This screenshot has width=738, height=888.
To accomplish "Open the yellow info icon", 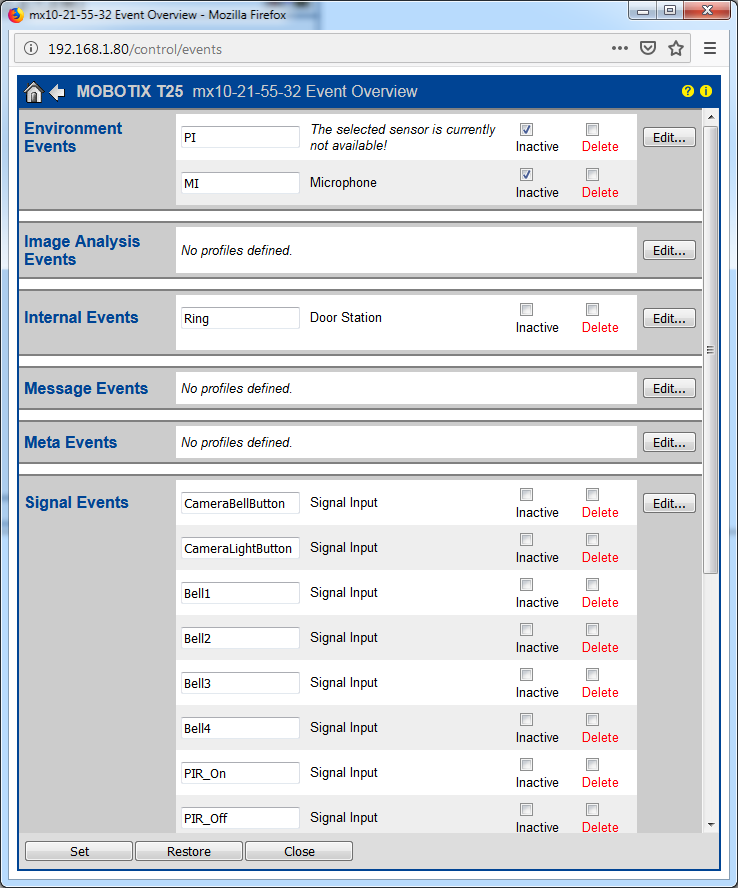I will 706,91.
